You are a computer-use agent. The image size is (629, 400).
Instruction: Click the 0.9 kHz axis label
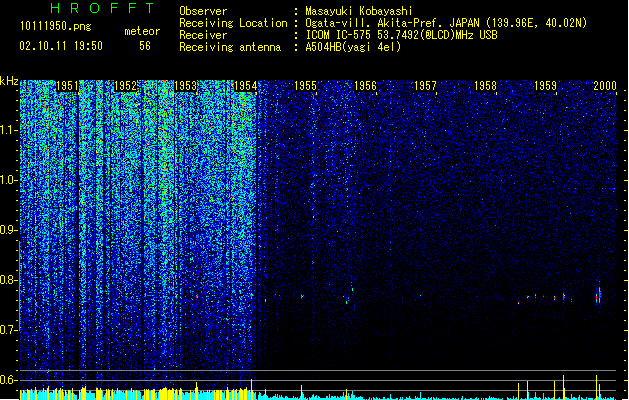coord(9,230)
